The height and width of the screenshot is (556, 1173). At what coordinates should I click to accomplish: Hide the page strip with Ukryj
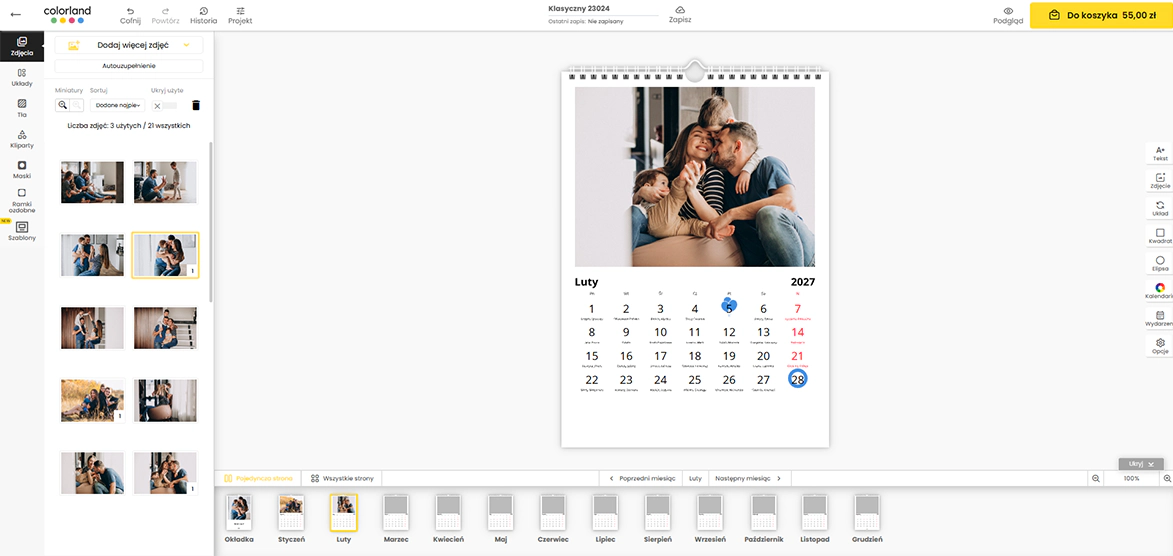pyautogui.click(x=1141, y=464)
